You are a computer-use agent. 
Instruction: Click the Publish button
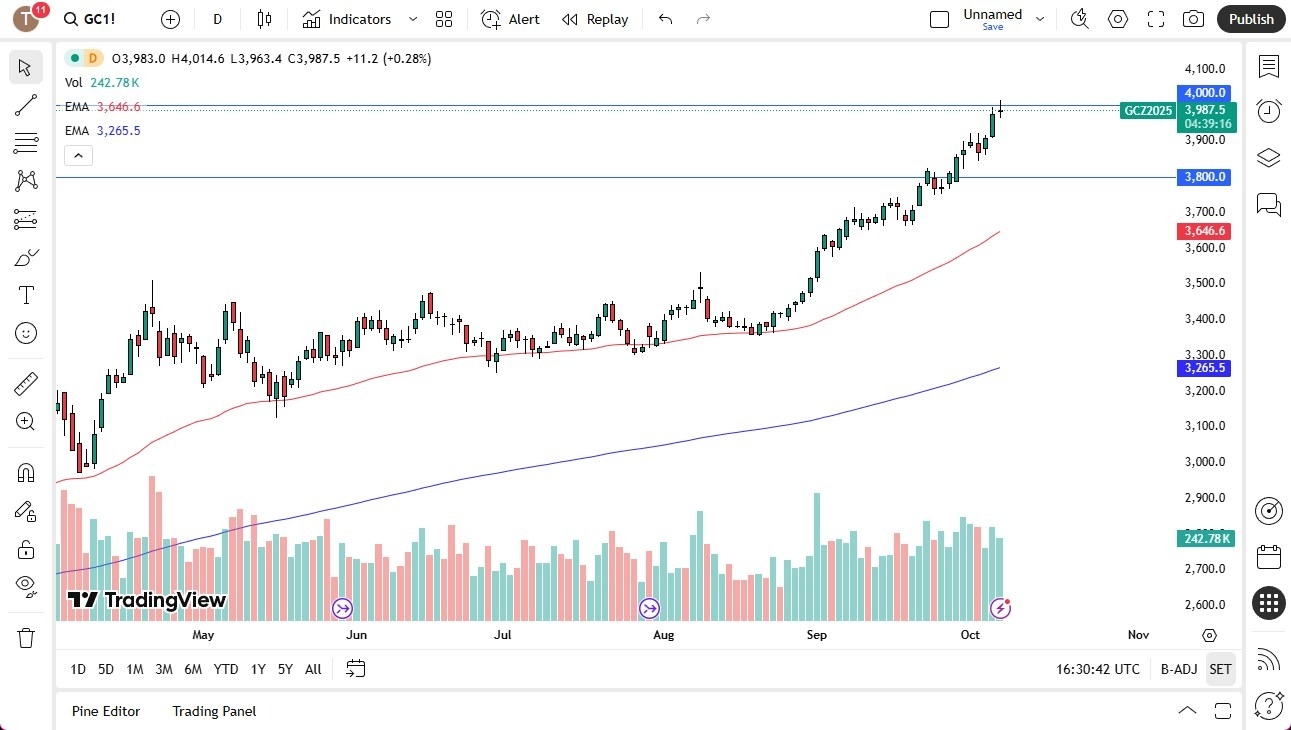[1250, 19]
